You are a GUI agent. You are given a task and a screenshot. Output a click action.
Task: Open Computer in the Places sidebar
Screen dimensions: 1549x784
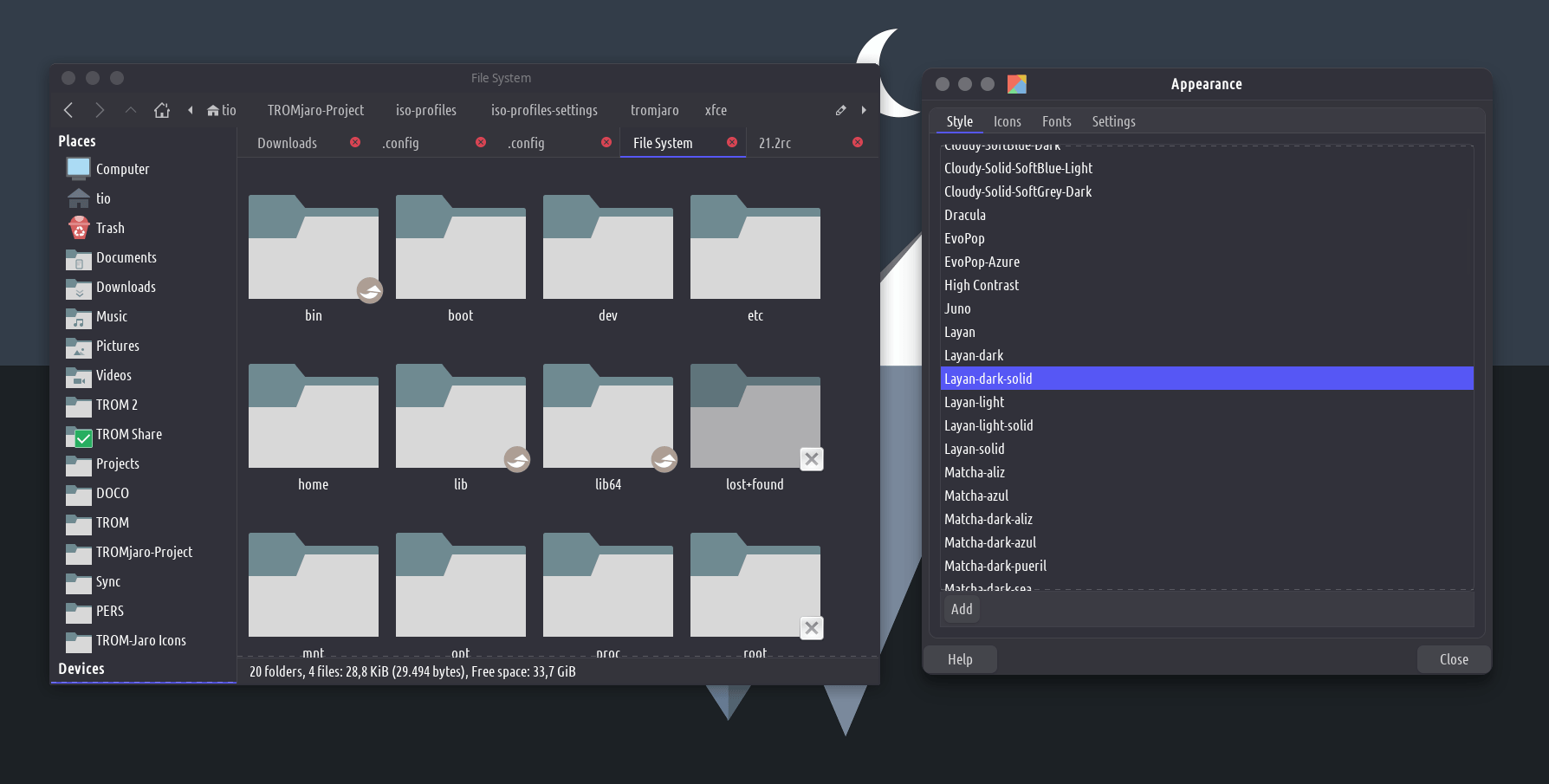121,169
